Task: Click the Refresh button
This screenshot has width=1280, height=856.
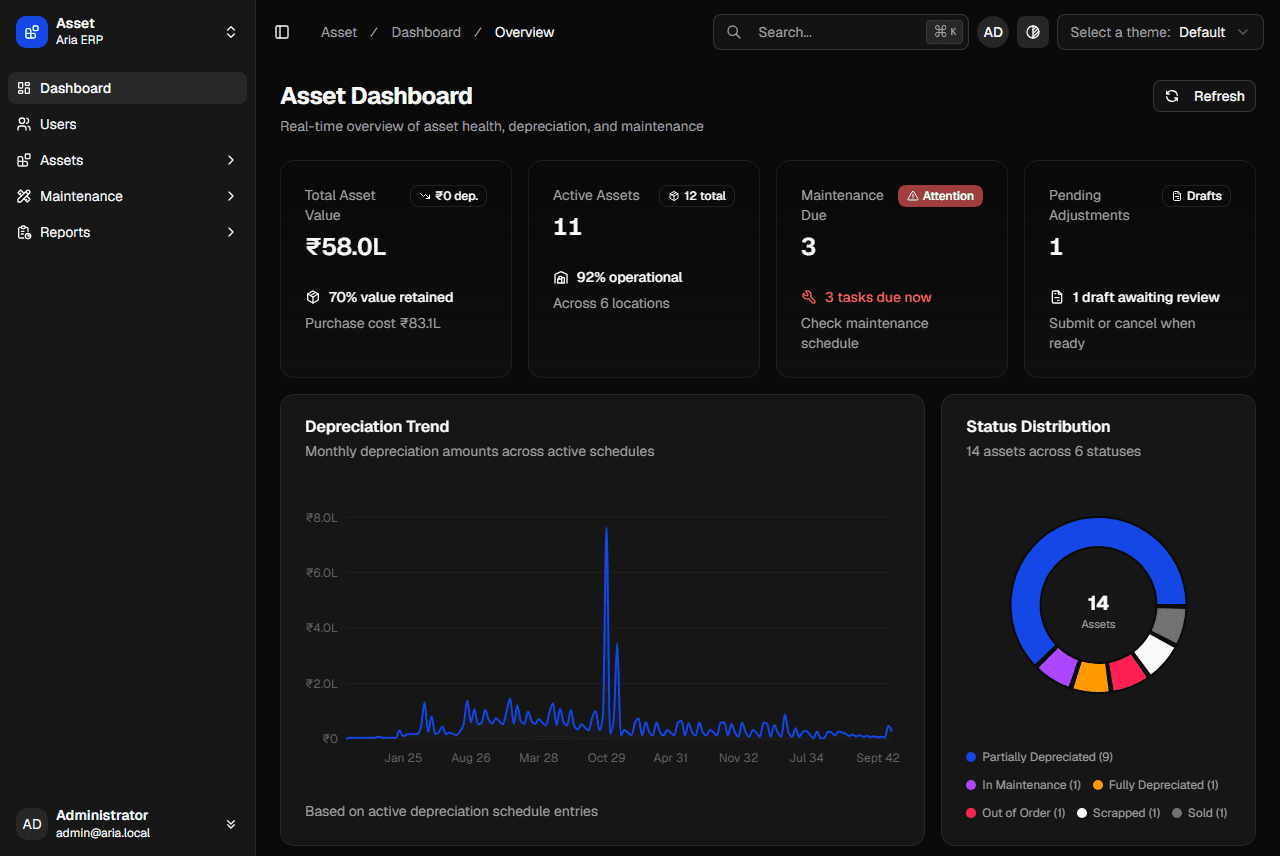Action: [1204, 96]
